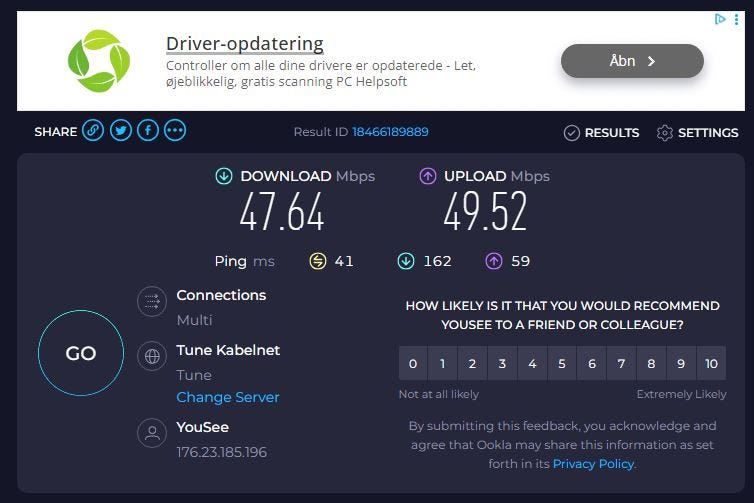The image size is (754, 503).
Task: Select rating 0 on the scale
Action: 413,364
